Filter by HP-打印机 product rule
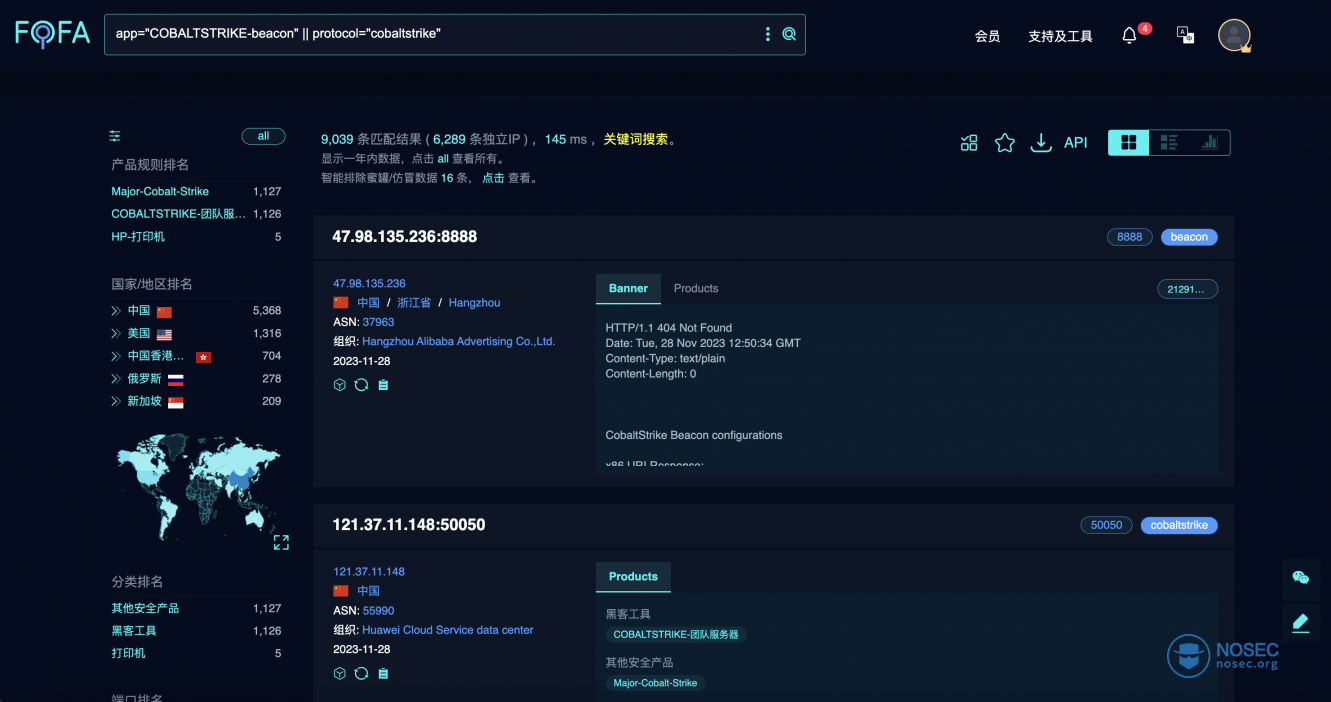The image size is (1331, 702). pyautogui.click(x=138, y=237)
